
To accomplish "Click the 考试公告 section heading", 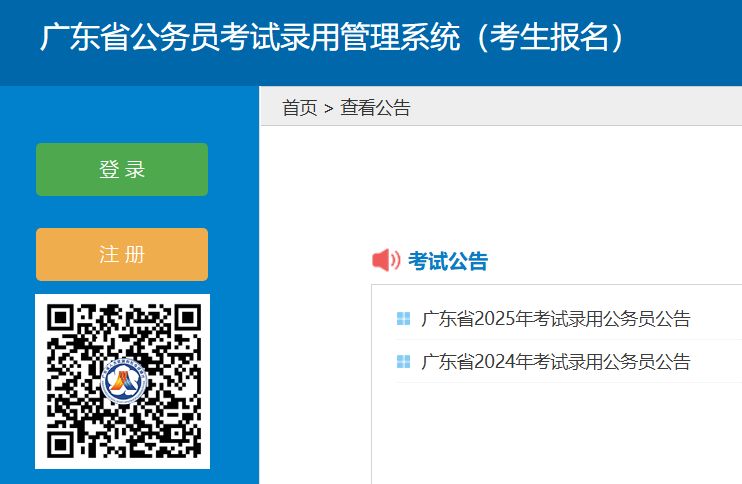I will point(448,261).
